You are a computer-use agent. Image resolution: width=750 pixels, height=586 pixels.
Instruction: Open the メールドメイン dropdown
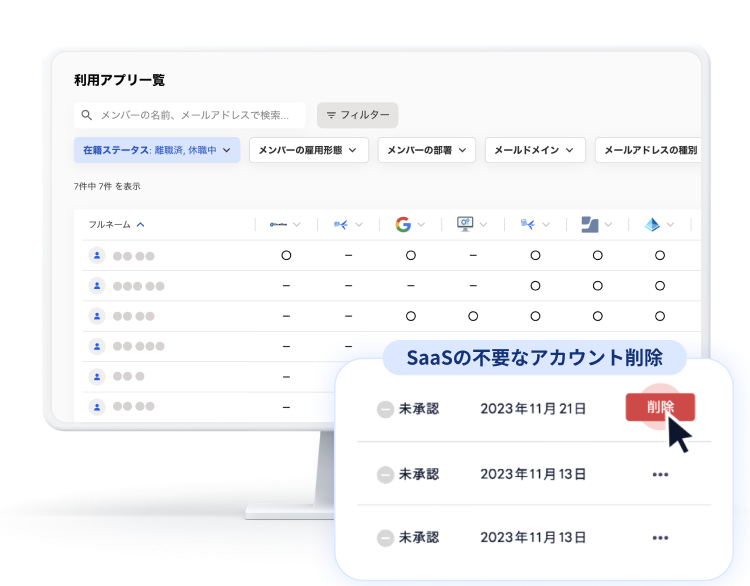[x=535, y=150]
